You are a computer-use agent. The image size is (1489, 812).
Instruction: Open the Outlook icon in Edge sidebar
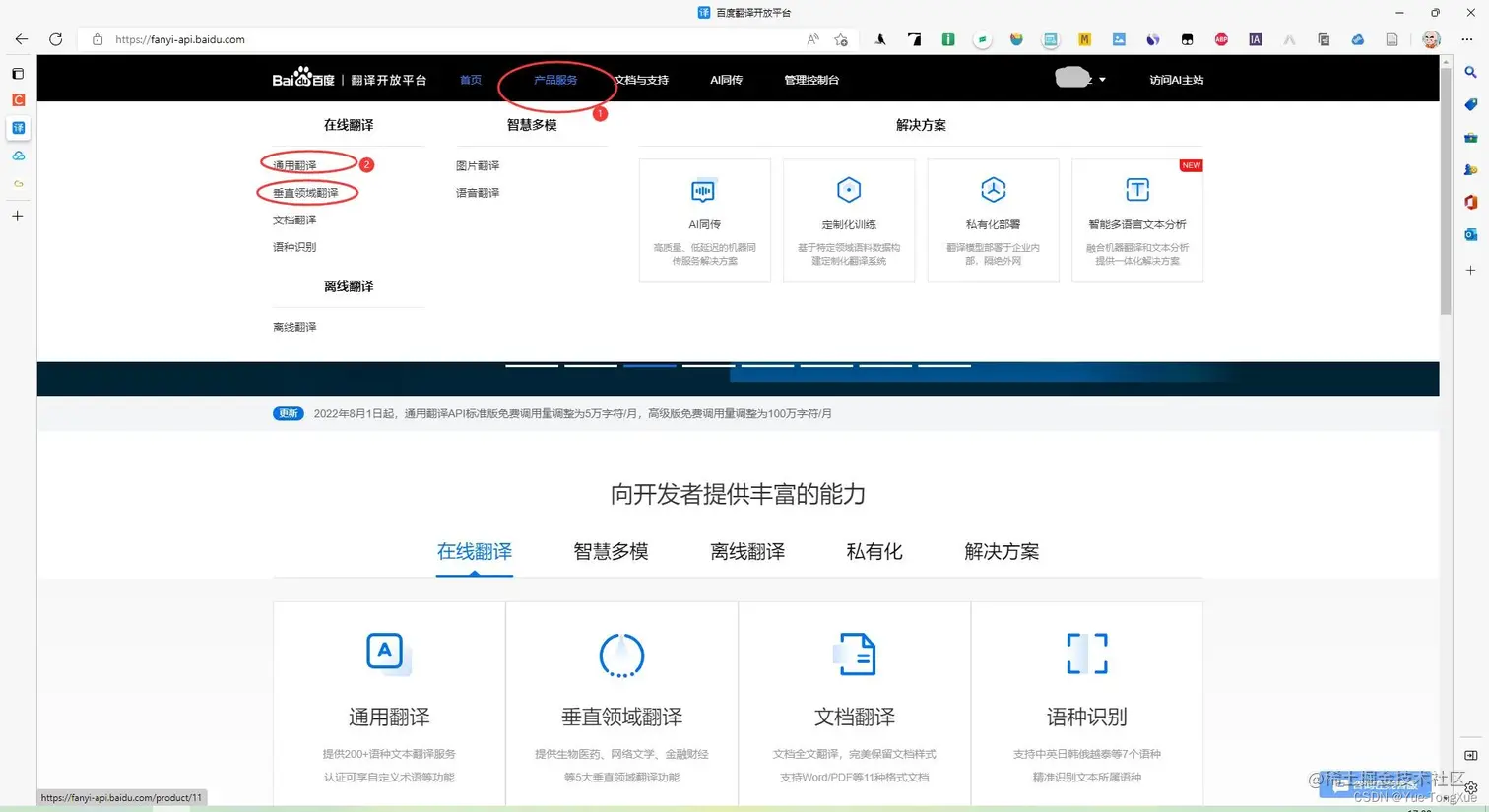click(1471, 235)
